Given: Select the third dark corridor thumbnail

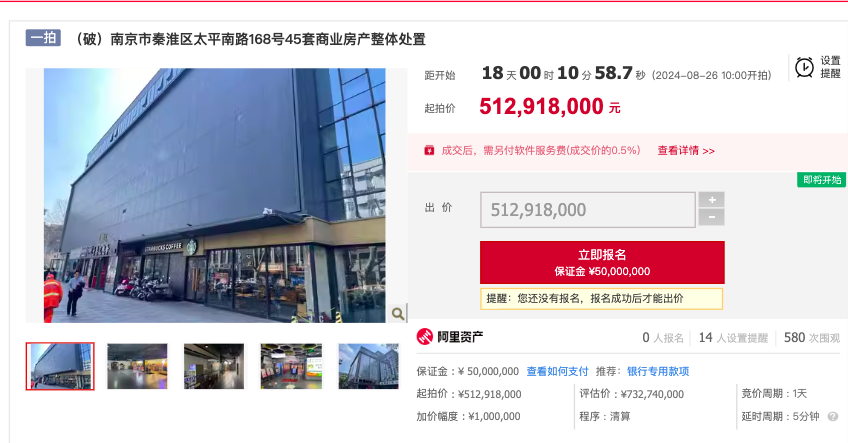Looking at the screenshot, I should point(214,366).
